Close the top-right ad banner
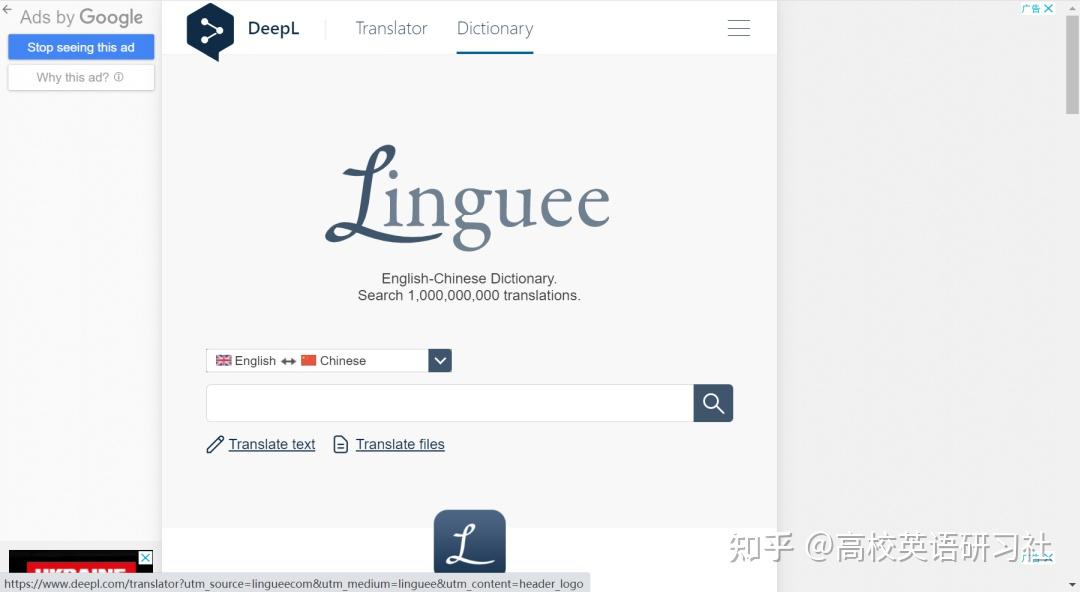Viewport: 1080px width, 592px height. click(x=1048, y=8)
